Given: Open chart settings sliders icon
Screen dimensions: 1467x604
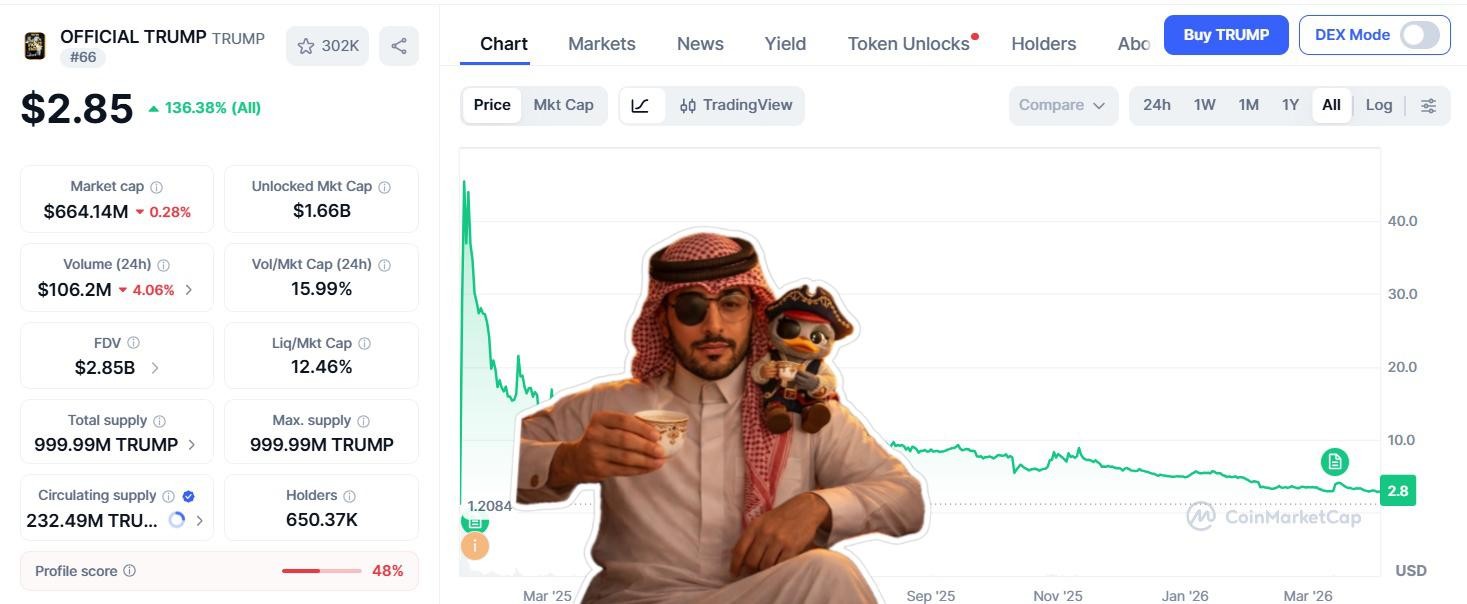Looking at the screenshot, I should coord(1428,105).
